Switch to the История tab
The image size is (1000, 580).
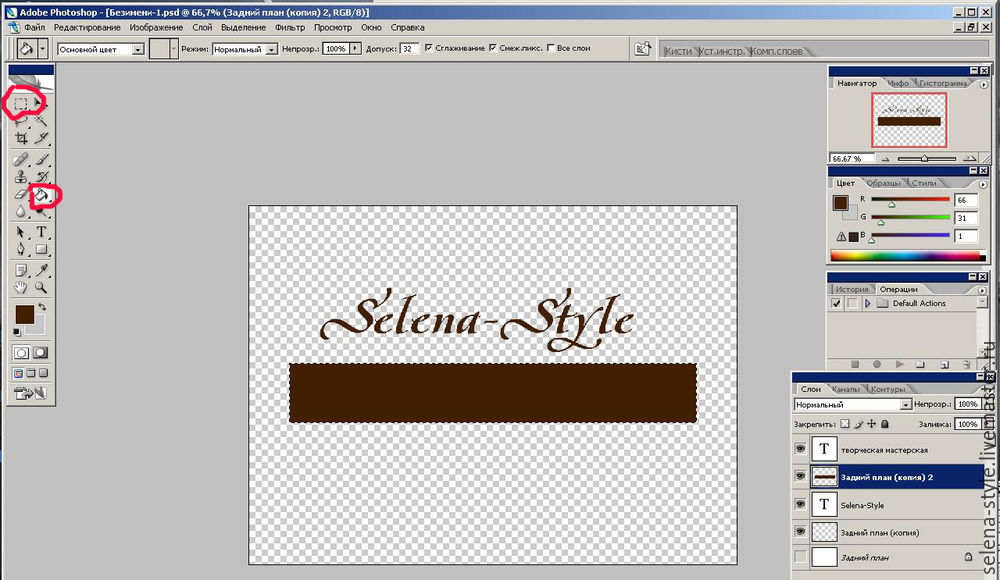tap(852, 289)
